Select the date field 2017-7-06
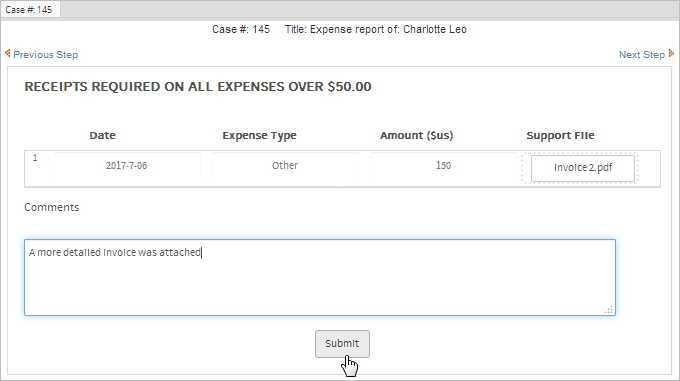The image size is (680, 381). coord(127,166)
